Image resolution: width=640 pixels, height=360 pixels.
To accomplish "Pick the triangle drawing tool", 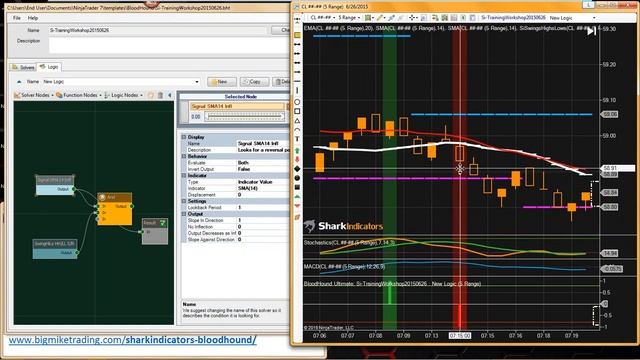I will pos(297,121).
